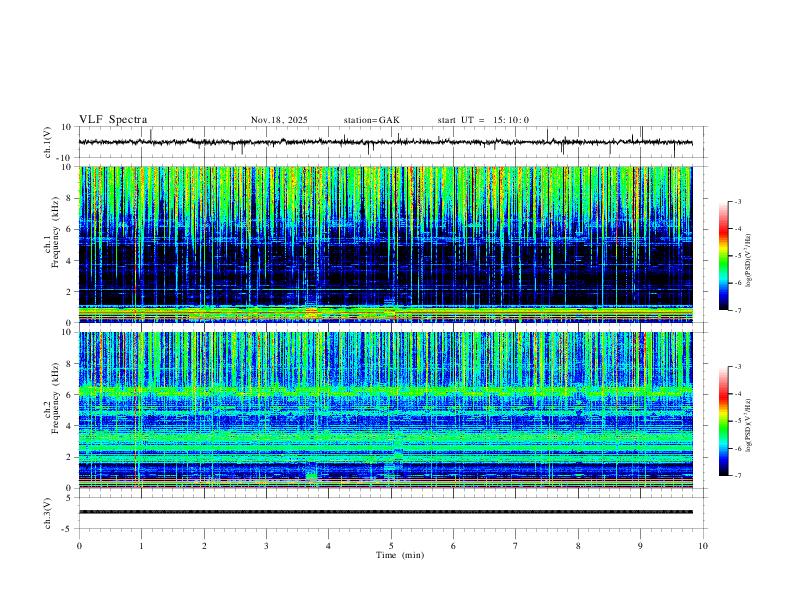The image size is (792, 612).
Task: Click the "ch.3(V)" axis label
Action: [48, 513]
